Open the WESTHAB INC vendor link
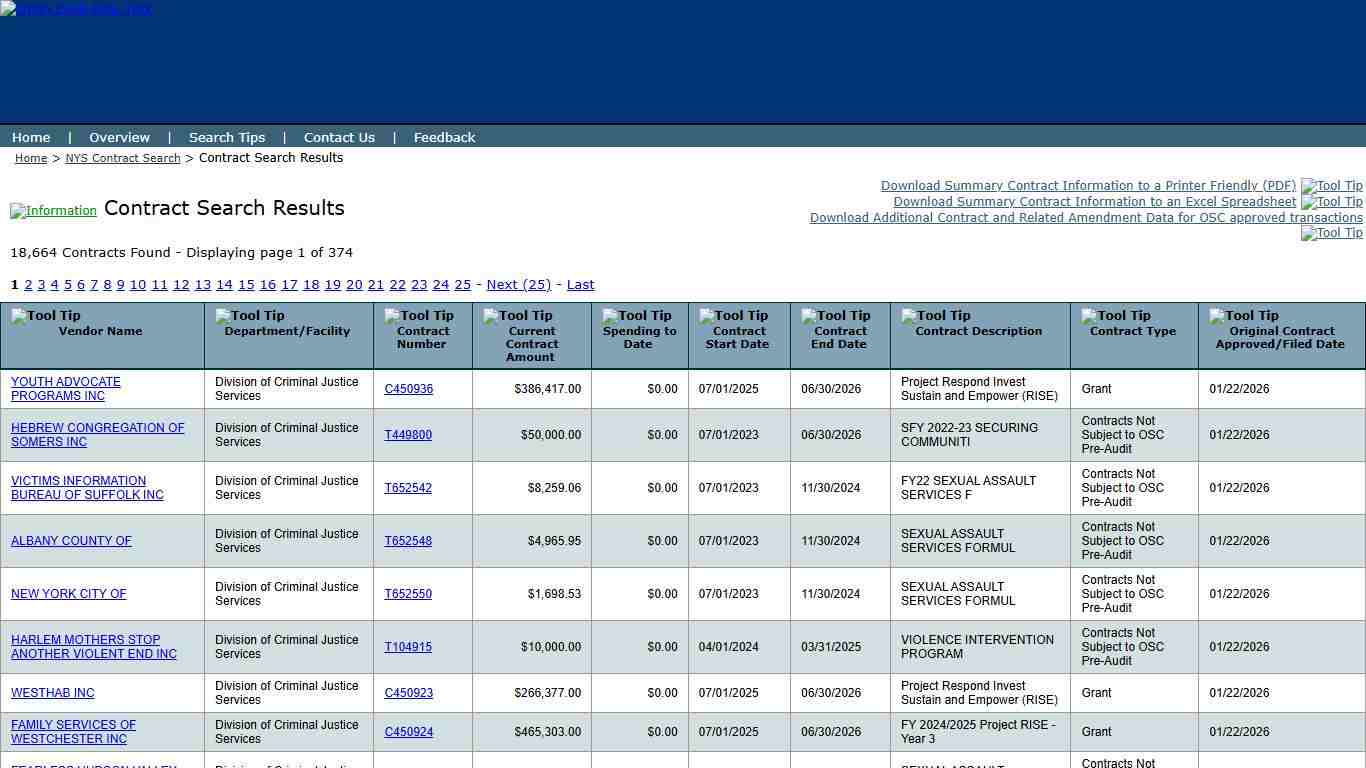The height and width of the screenshot is (768, 1366). (x=53, y=693)
